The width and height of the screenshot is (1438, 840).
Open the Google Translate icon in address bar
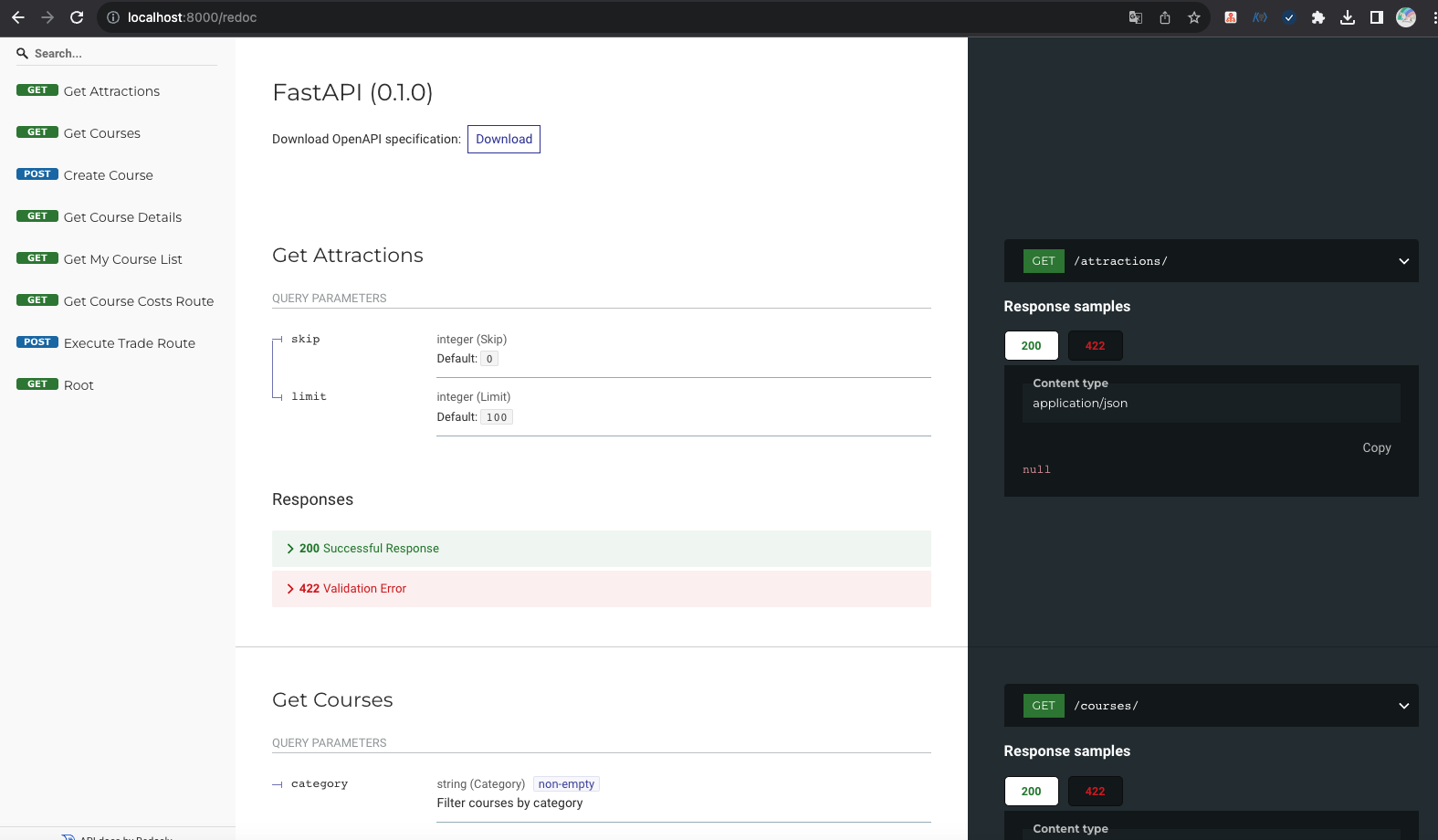1135,17
